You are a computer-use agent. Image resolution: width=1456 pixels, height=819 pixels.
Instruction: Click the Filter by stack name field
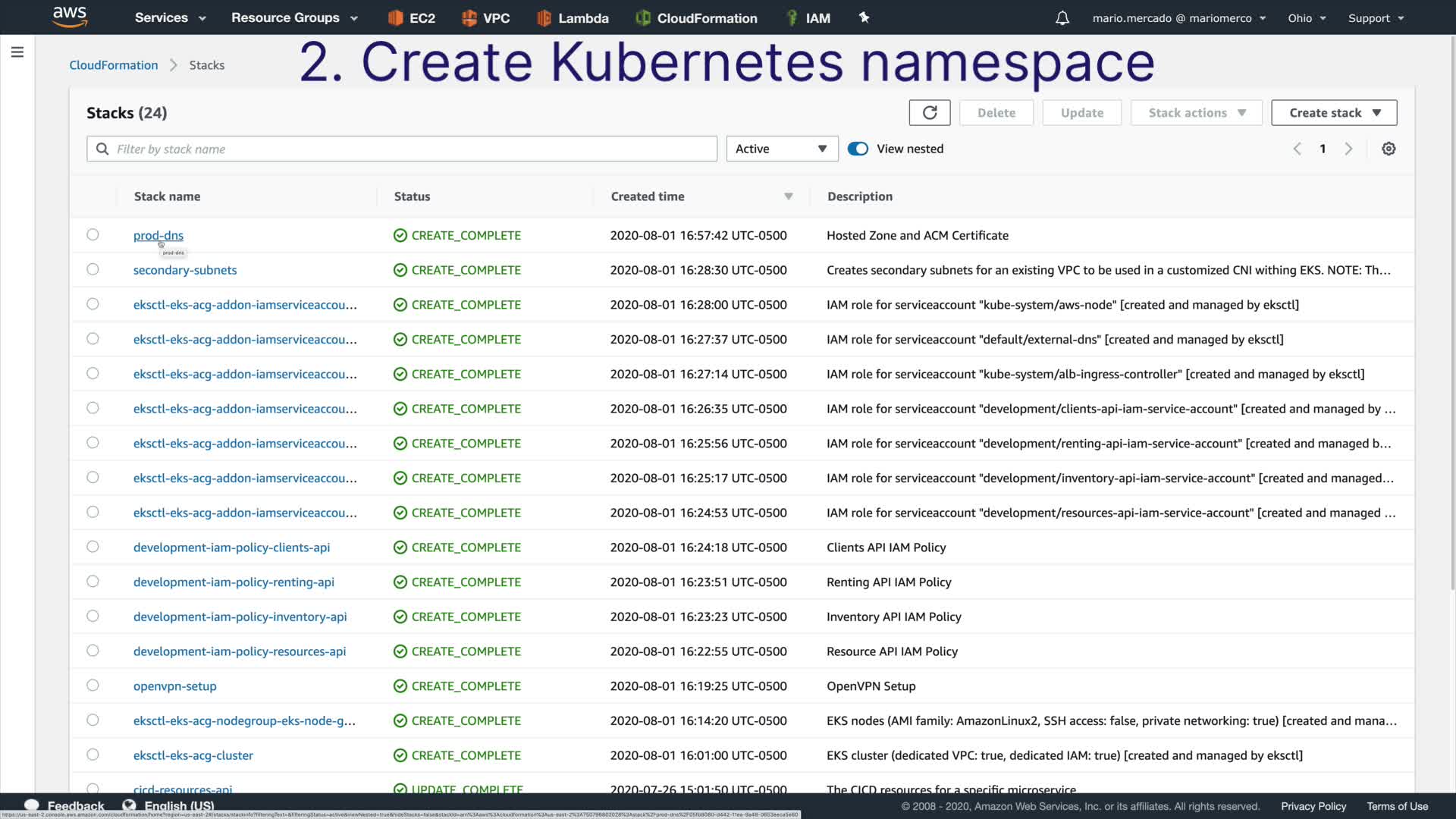409,149
